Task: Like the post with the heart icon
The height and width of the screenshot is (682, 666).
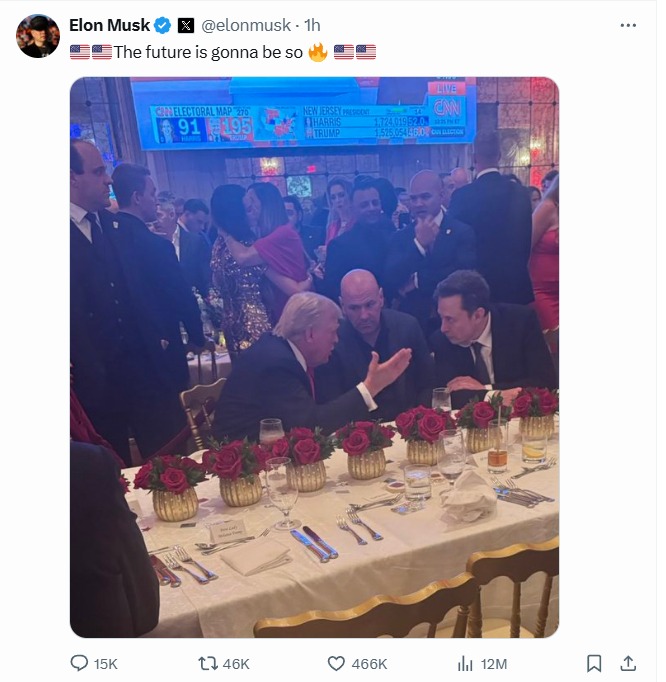Action: pyautogui.click(x=336, y=664)
